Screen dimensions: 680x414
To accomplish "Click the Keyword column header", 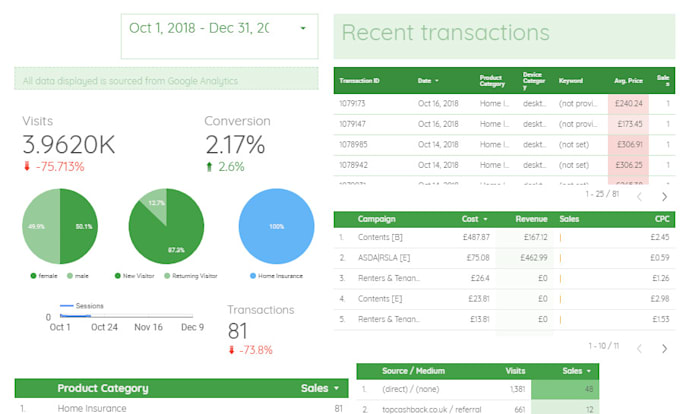I will click(x=571, y=81).
